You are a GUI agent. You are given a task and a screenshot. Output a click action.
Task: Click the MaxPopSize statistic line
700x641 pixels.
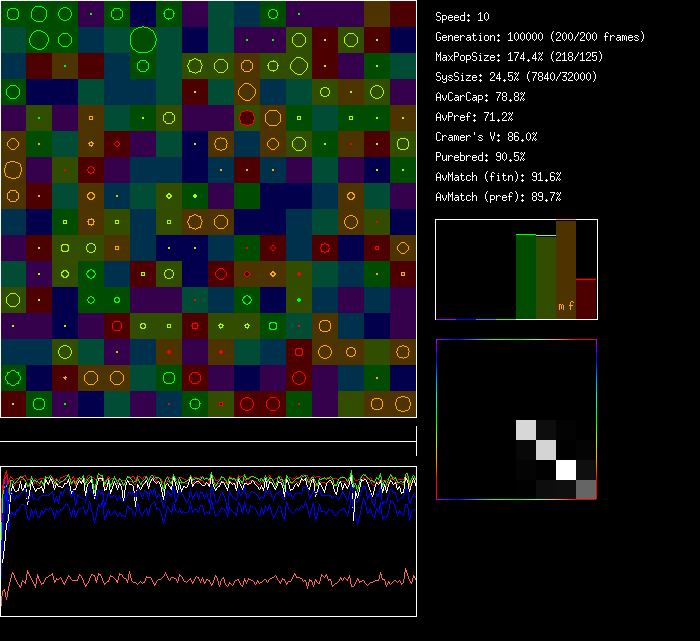[519, 57]
